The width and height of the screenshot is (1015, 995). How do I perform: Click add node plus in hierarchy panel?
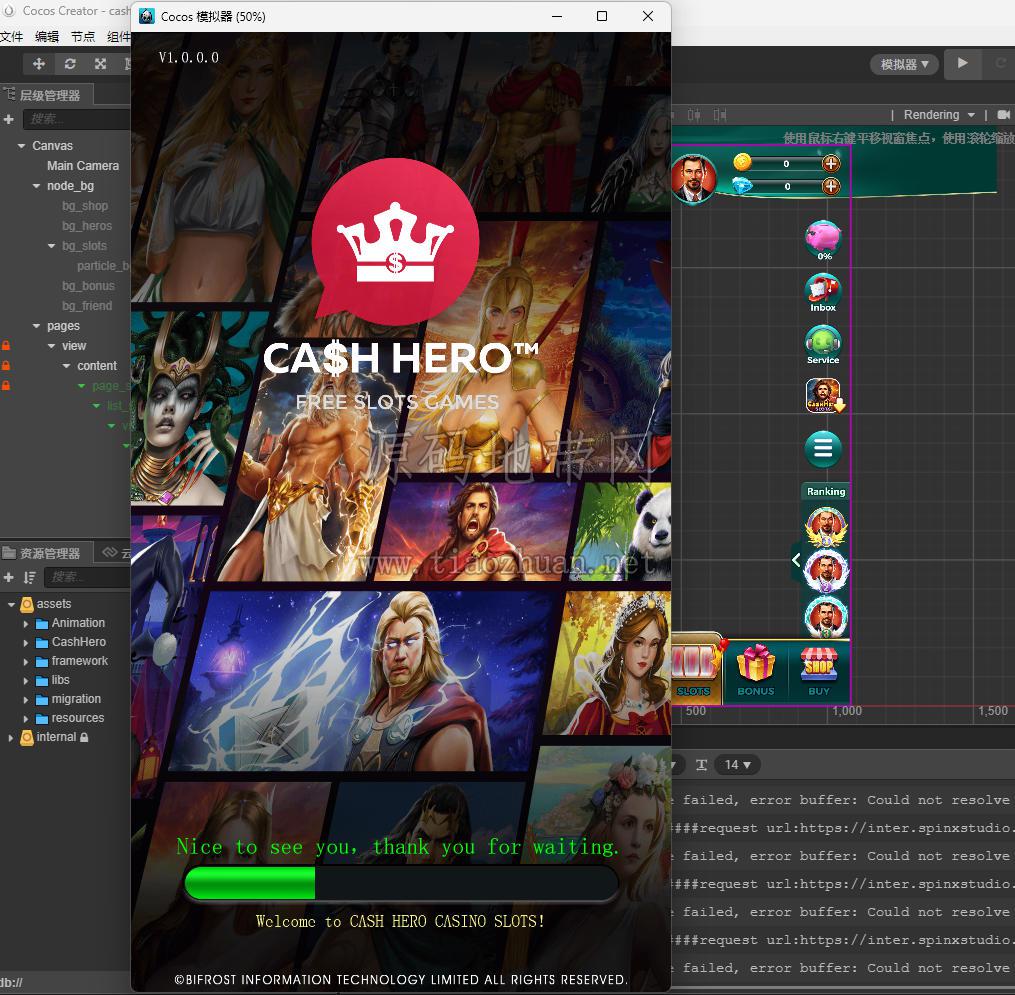[8, 119]
